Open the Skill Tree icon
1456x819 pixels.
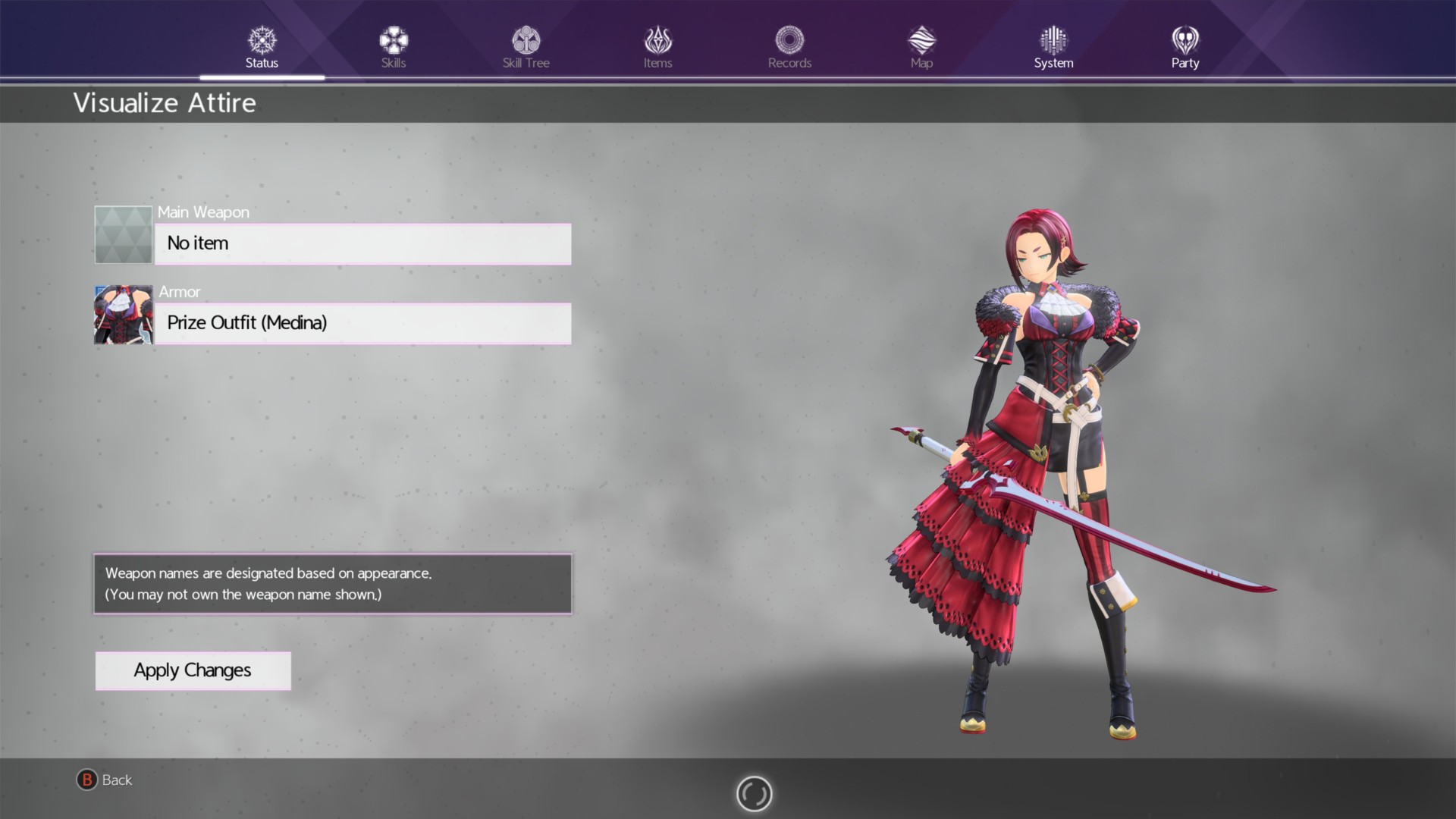[526, 39]
